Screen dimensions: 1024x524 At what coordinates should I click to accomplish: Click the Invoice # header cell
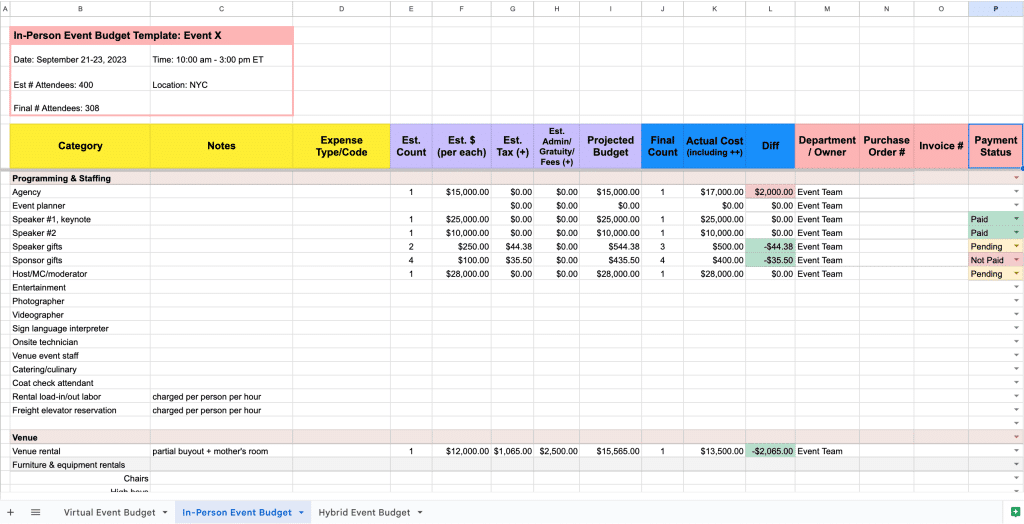point(941,146)
